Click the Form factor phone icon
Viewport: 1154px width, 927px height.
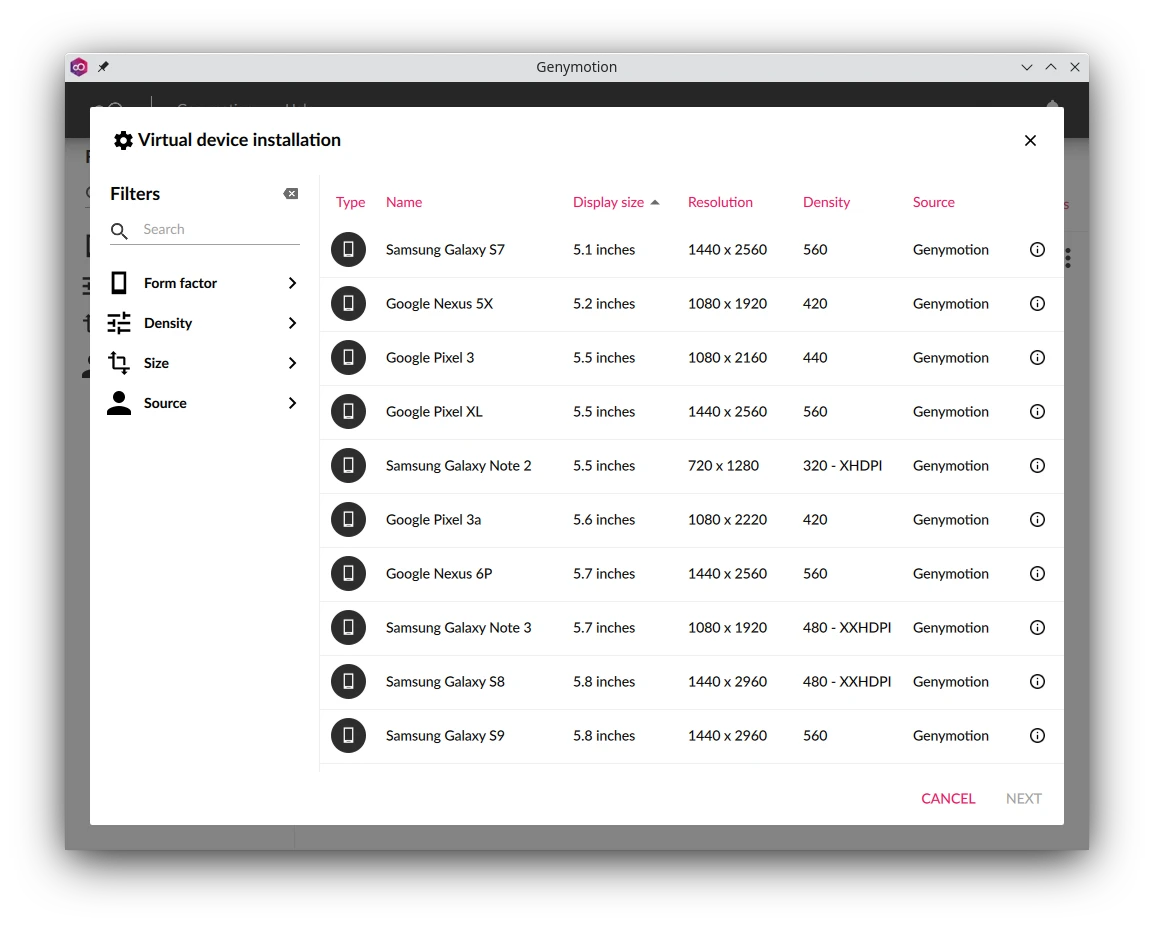(x=119, y=283)
